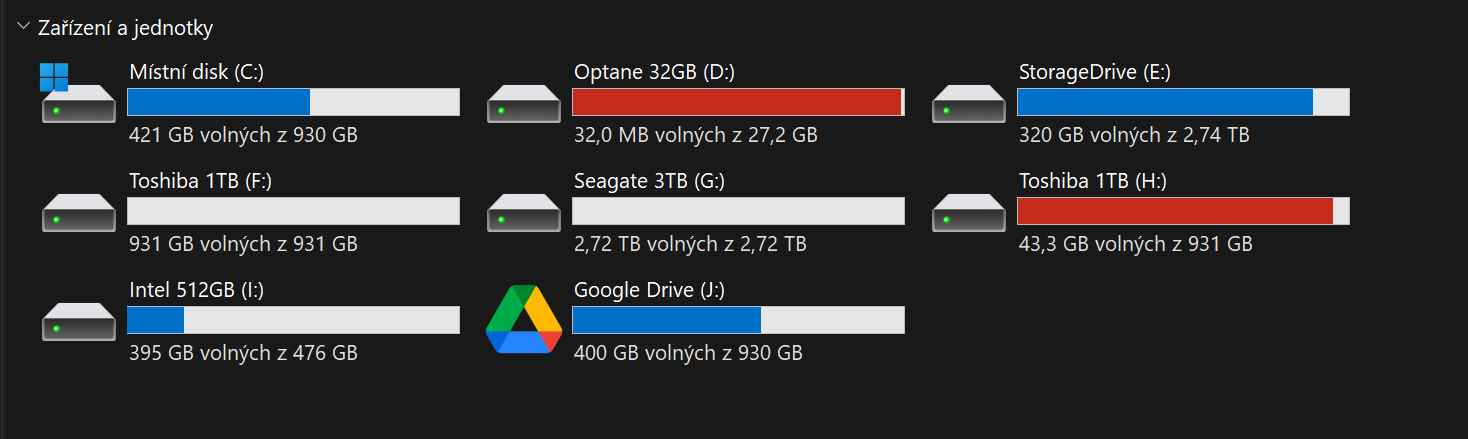This screenshot has width=1468, height=439.
Task: Click the Toshiba 1TB (F:) drive icon
Action: coord(79,212)
